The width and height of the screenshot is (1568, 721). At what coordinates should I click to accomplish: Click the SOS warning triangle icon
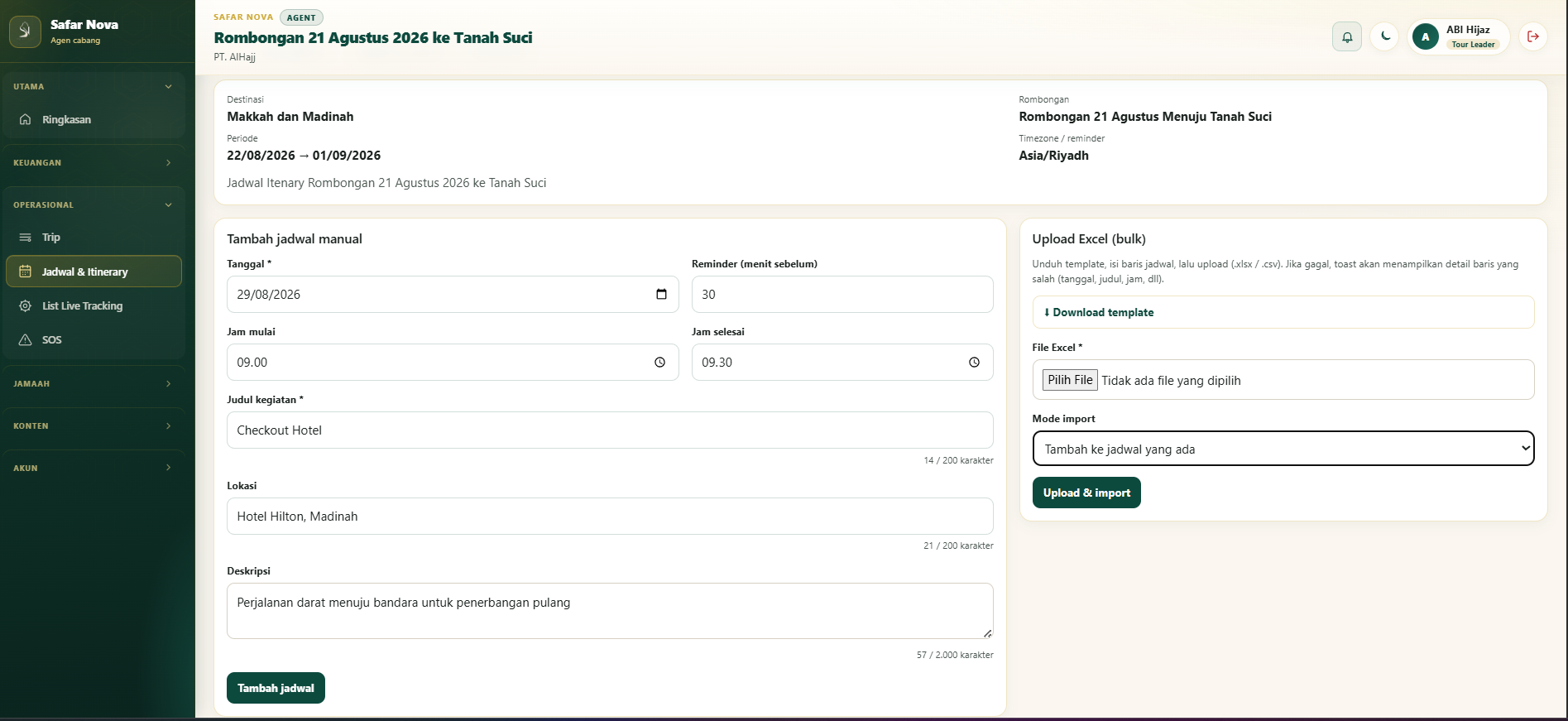pyautogui.click(x=26, y=340)
